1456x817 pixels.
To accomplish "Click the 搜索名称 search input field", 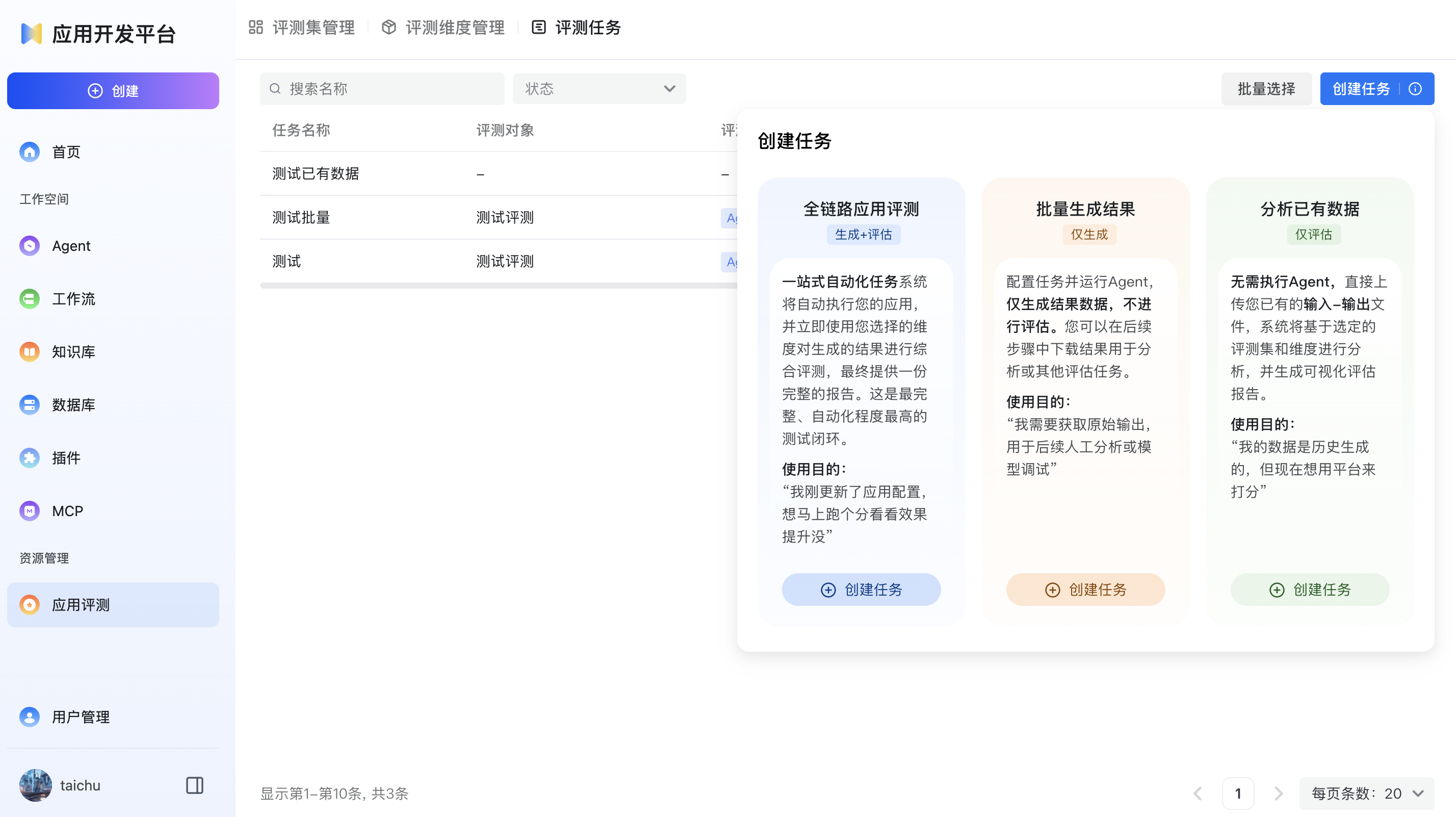I will click(x=381, y=89).
